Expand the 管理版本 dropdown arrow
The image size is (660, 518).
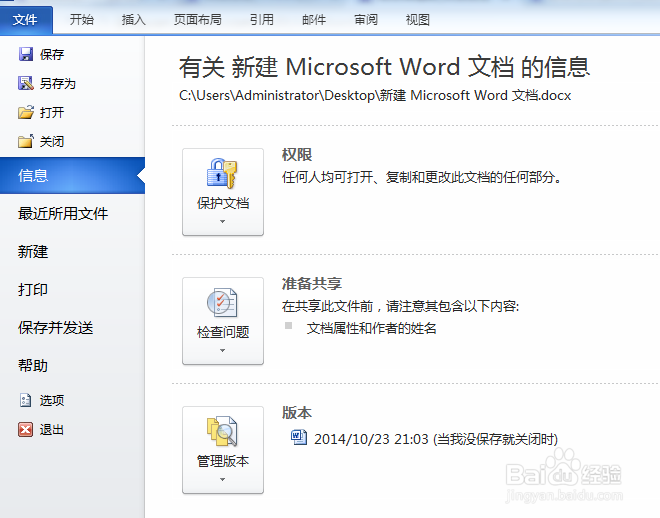pos(223,479)
